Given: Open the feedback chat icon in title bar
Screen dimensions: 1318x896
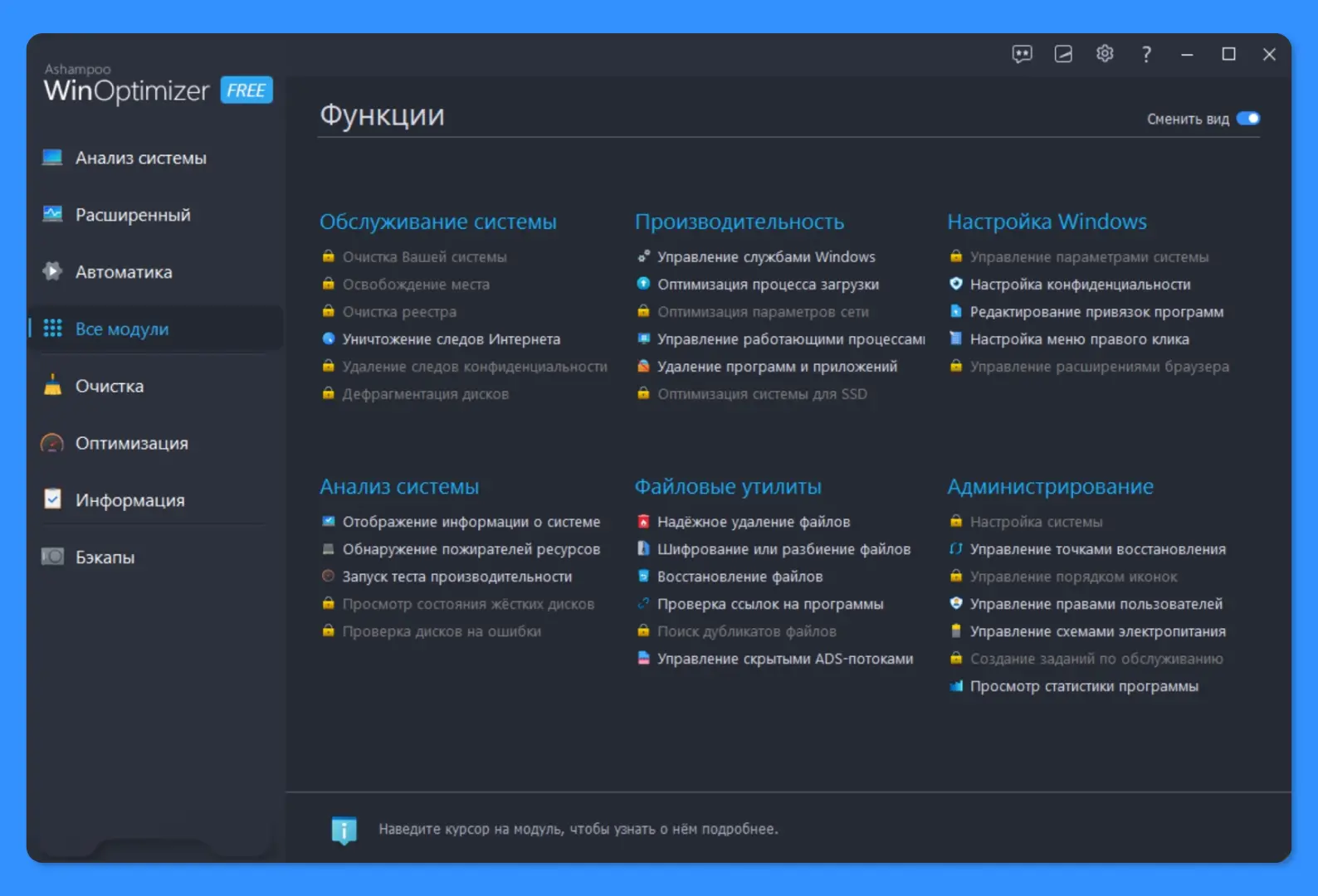Looking at the screenshot, I should tap(1022, 54).
